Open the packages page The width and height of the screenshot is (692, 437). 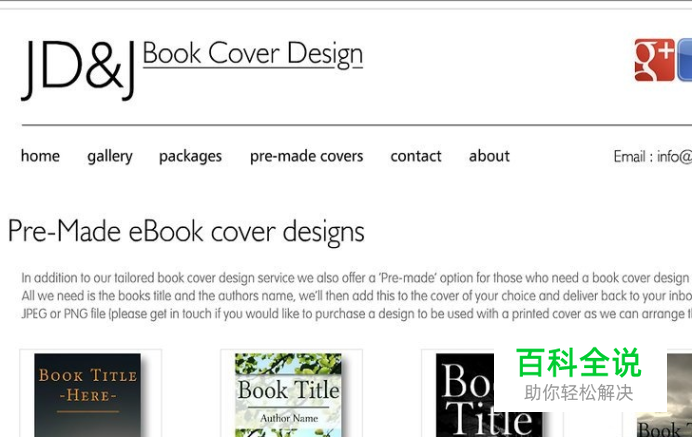[x=190, y=156]
